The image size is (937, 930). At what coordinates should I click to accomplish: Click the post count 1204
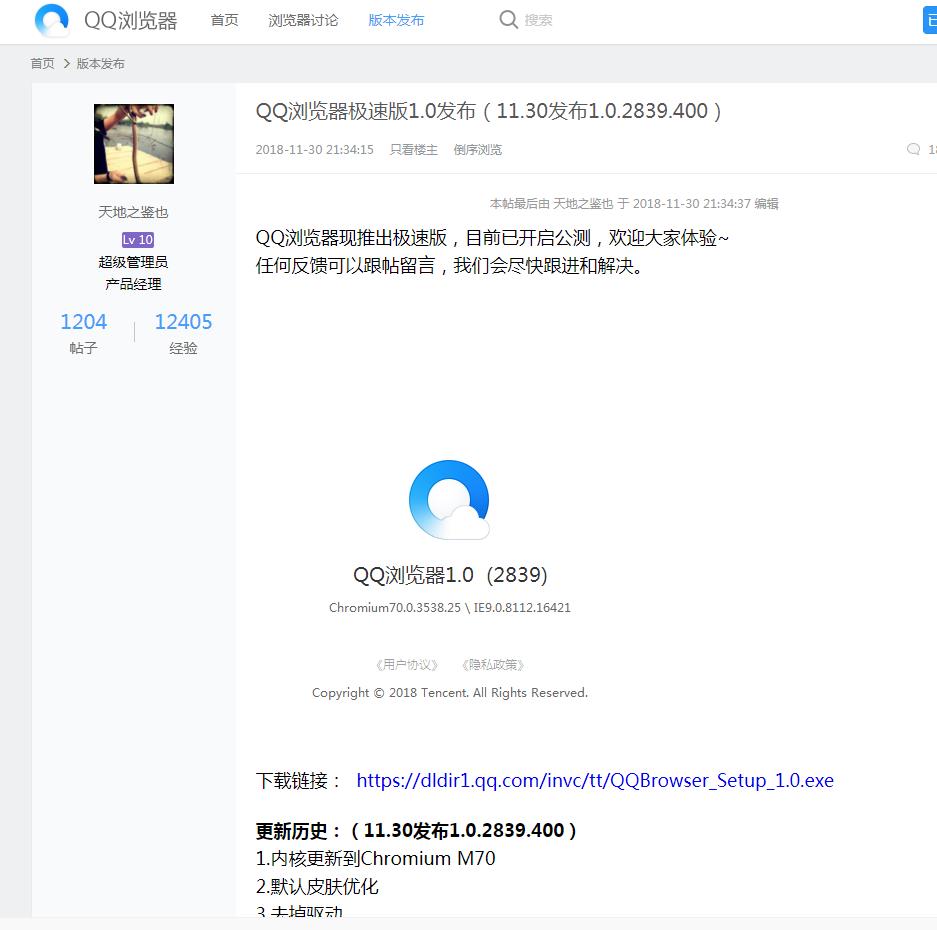84,322
